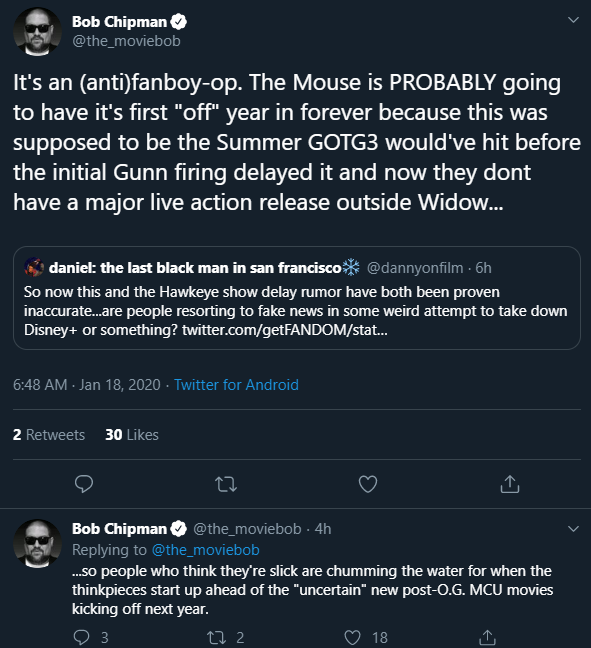Click daniel's avatar in the quoted tweet
The height and width of the screenshot is (648, 591).
[x=34, y=267]
